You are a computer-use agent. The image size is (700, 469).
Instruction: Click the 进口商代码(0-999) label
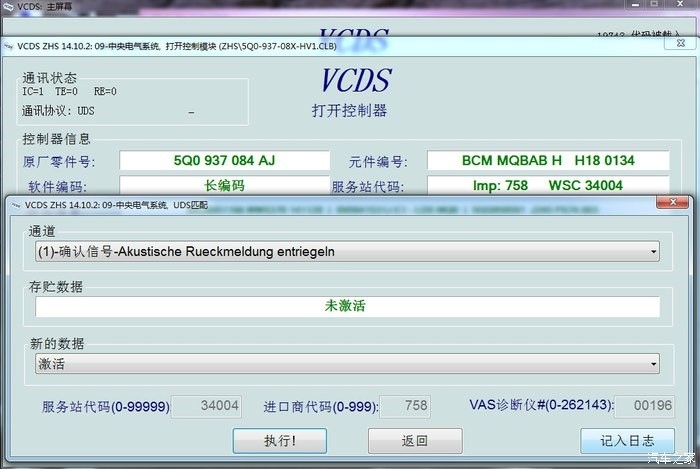coord(321,407)
